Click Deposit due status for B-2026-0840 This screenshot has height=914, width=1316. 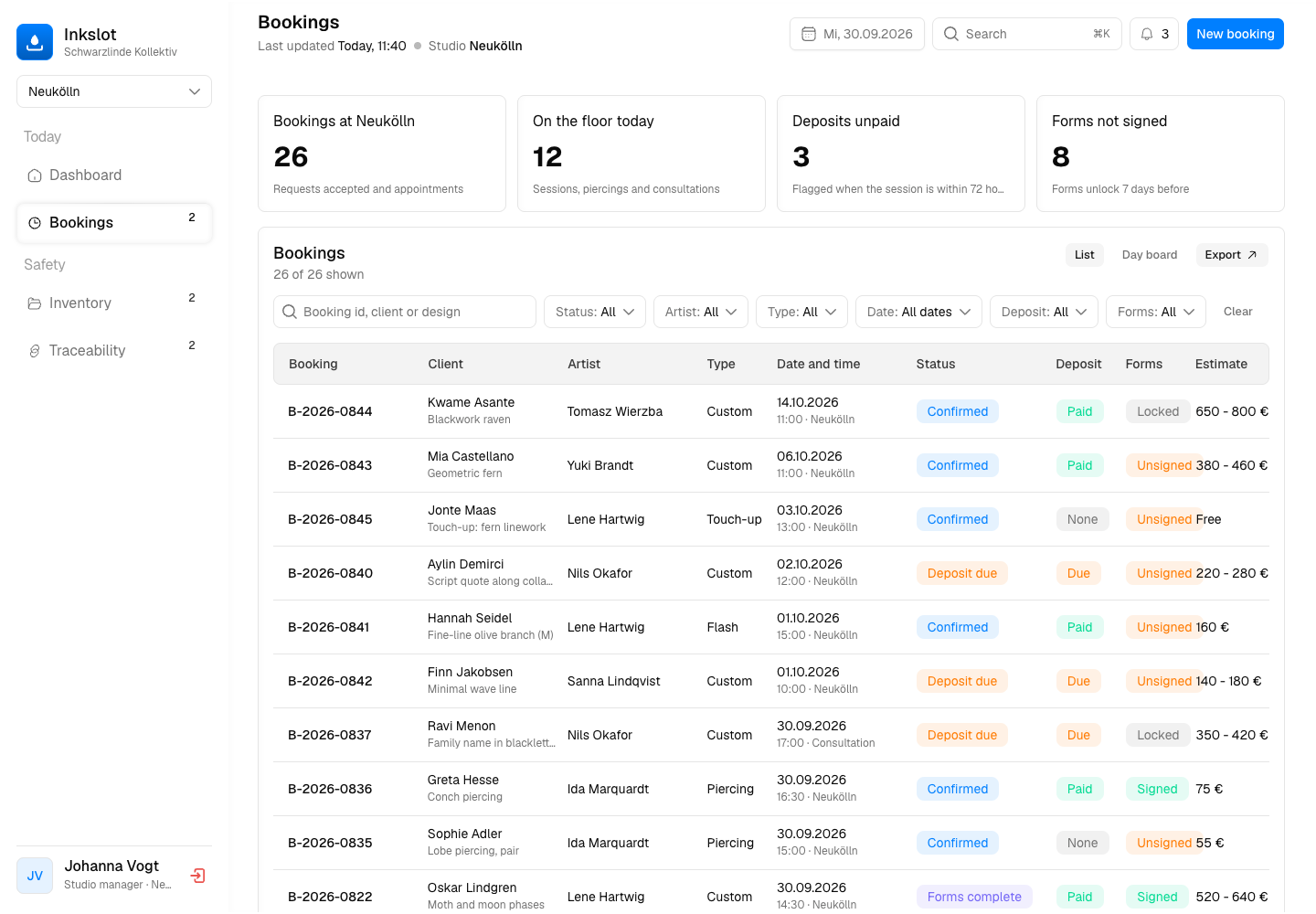[x=962, y=573]
